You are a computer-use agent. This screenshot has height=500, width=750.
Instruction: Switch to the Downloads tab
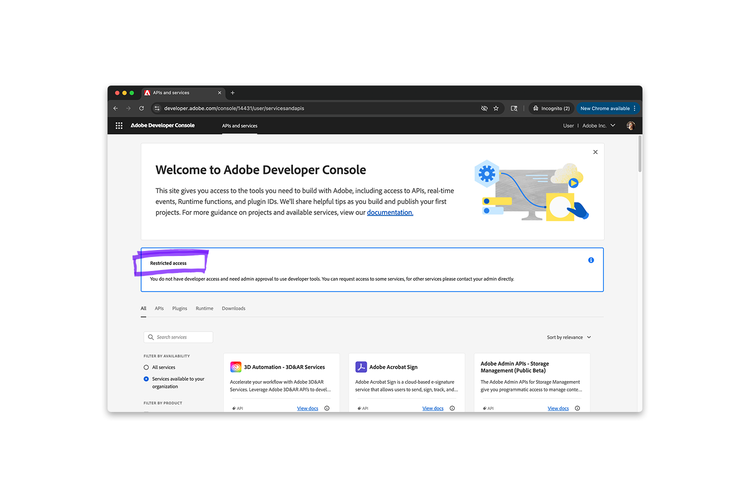coord(233,309)
